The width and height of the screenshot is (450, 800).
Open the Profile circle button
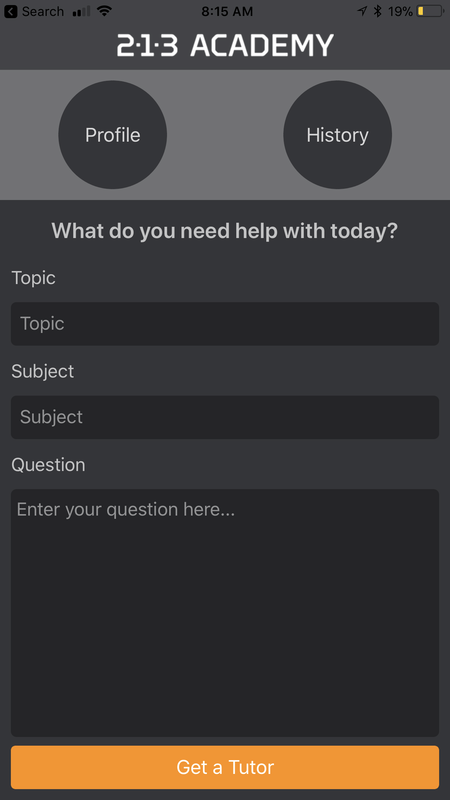click(112, 135)
